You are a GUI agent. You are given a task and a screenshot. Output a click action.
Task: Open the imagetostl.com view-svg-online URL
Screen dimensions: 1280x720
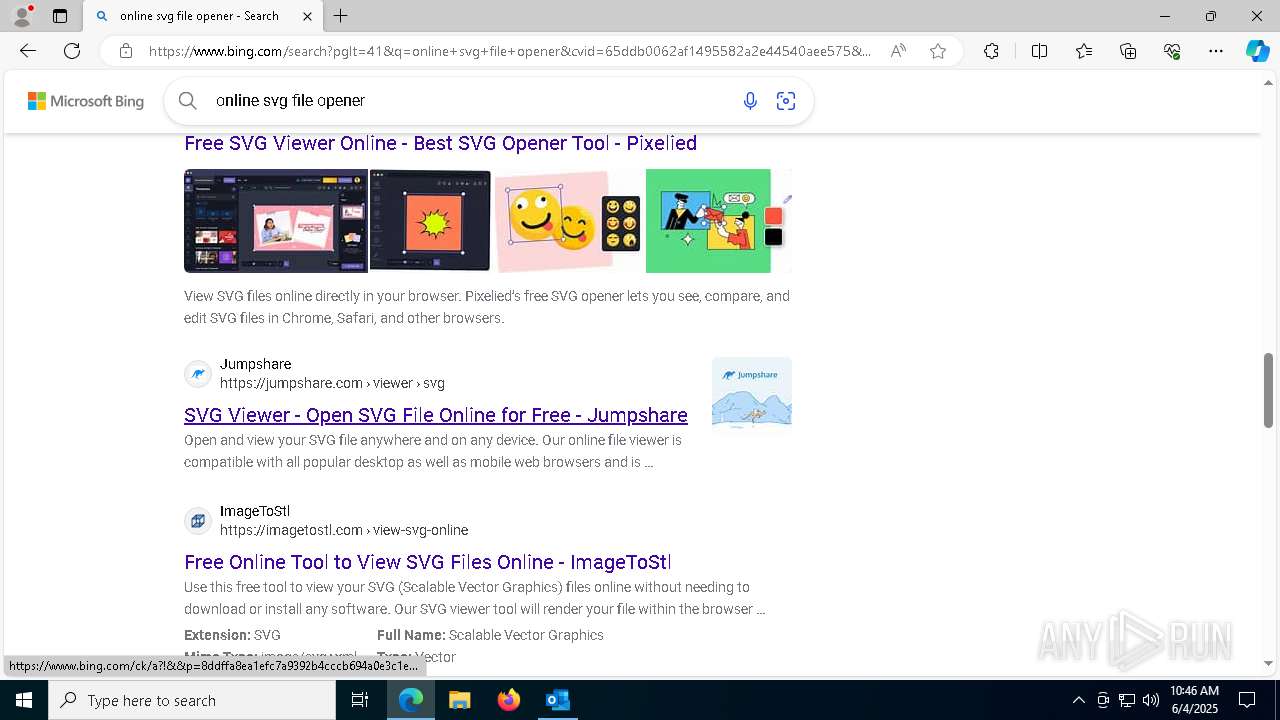(344, 530)
